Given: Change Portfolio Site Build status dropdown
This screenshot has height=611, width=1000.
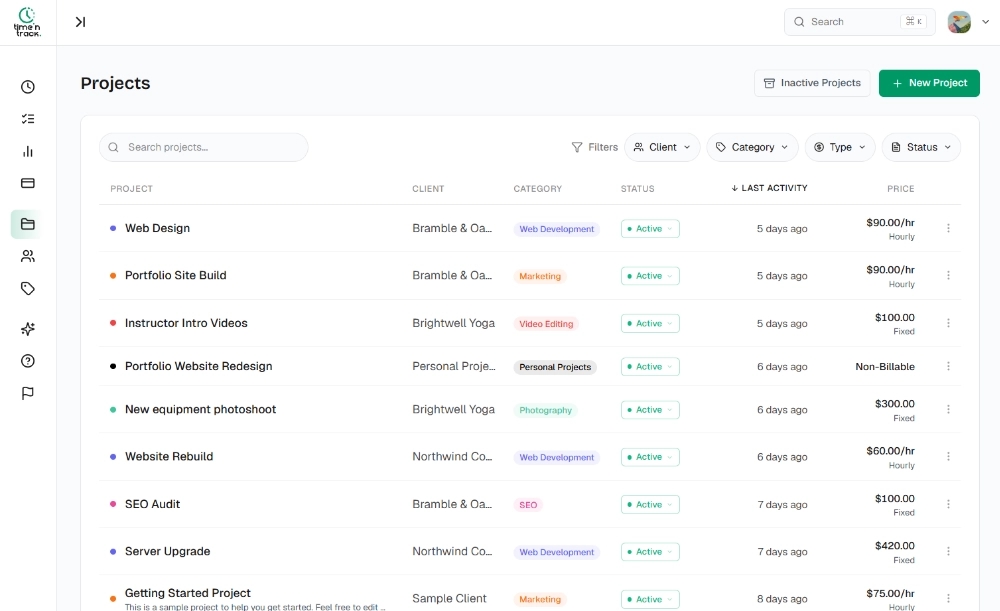Looking at the screenshot, I should [x=650, y=276].
